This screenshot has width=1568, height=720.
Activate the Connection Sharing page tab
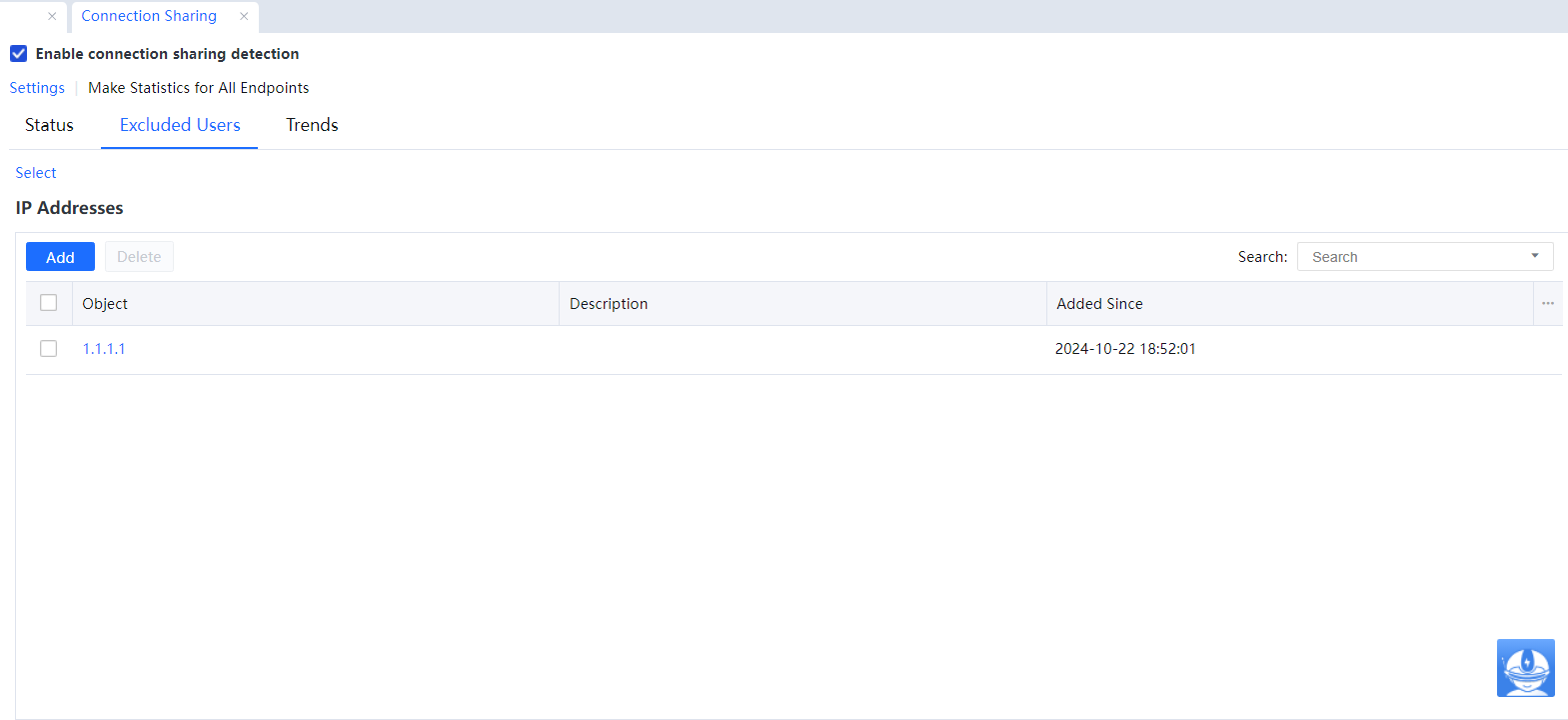(149, 16)
